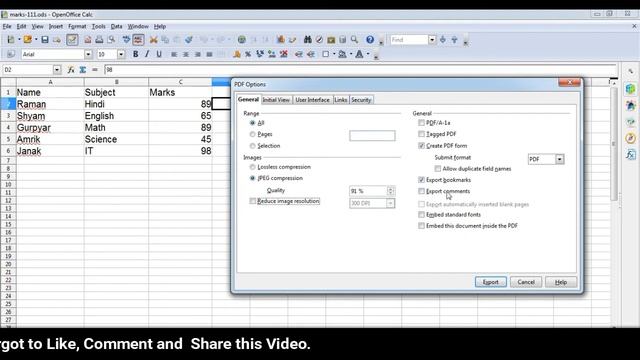Open the font name Arial dropdown
Viewport: 640px width, 360px height.
tap(88, 54)
